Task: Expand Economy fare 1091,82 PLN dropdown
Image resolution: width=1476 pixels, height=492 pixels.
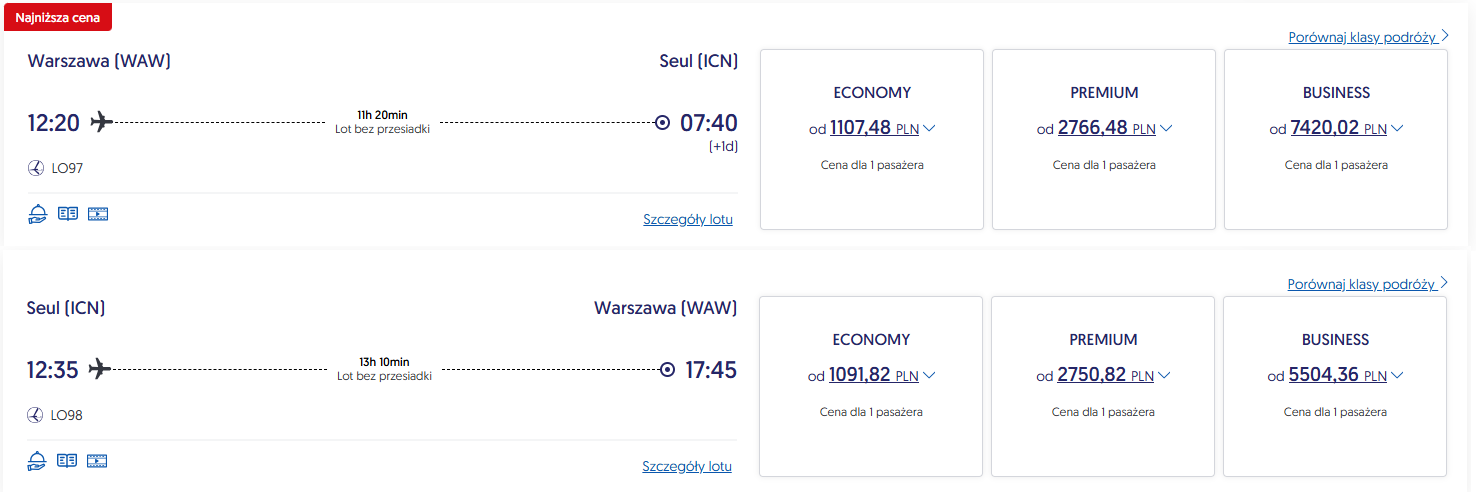Action: [x=929, y=375]
